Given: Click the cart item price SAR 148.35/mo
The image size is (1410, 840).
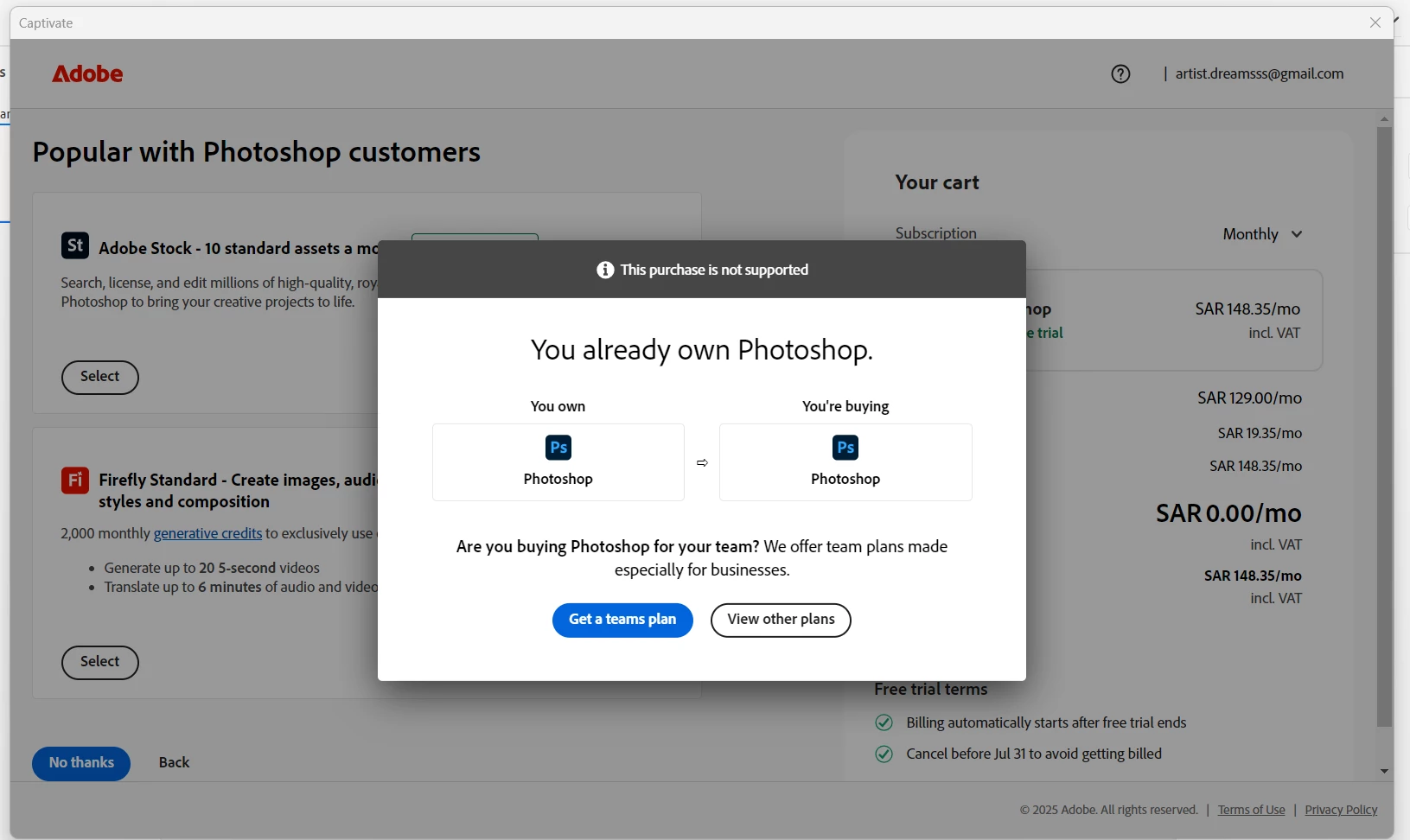Looking at the screenshot, I should click(1247, 309).
